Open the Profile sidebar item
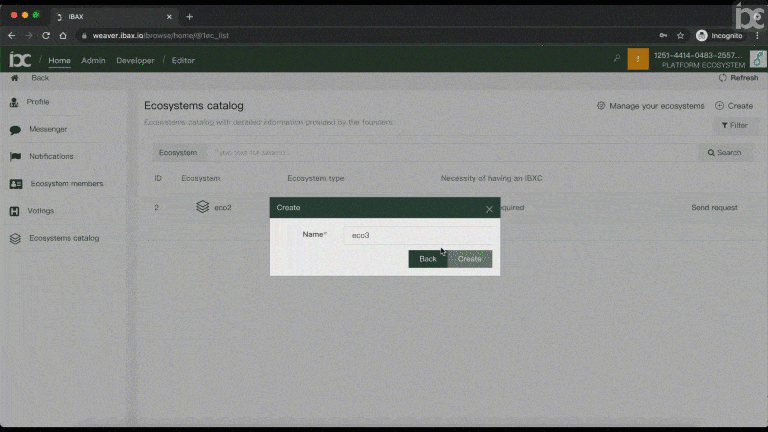 (x=38, y=102)
